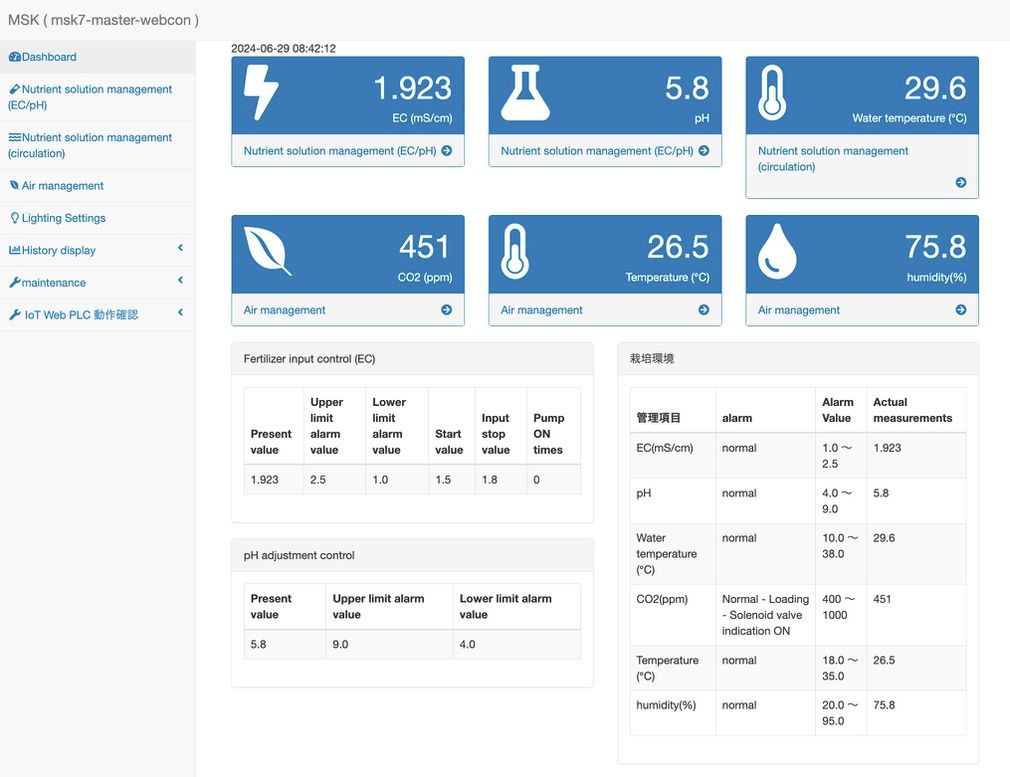
Task: Open Lighting Settings from the sidebar
Action: (x=63, y=218)
